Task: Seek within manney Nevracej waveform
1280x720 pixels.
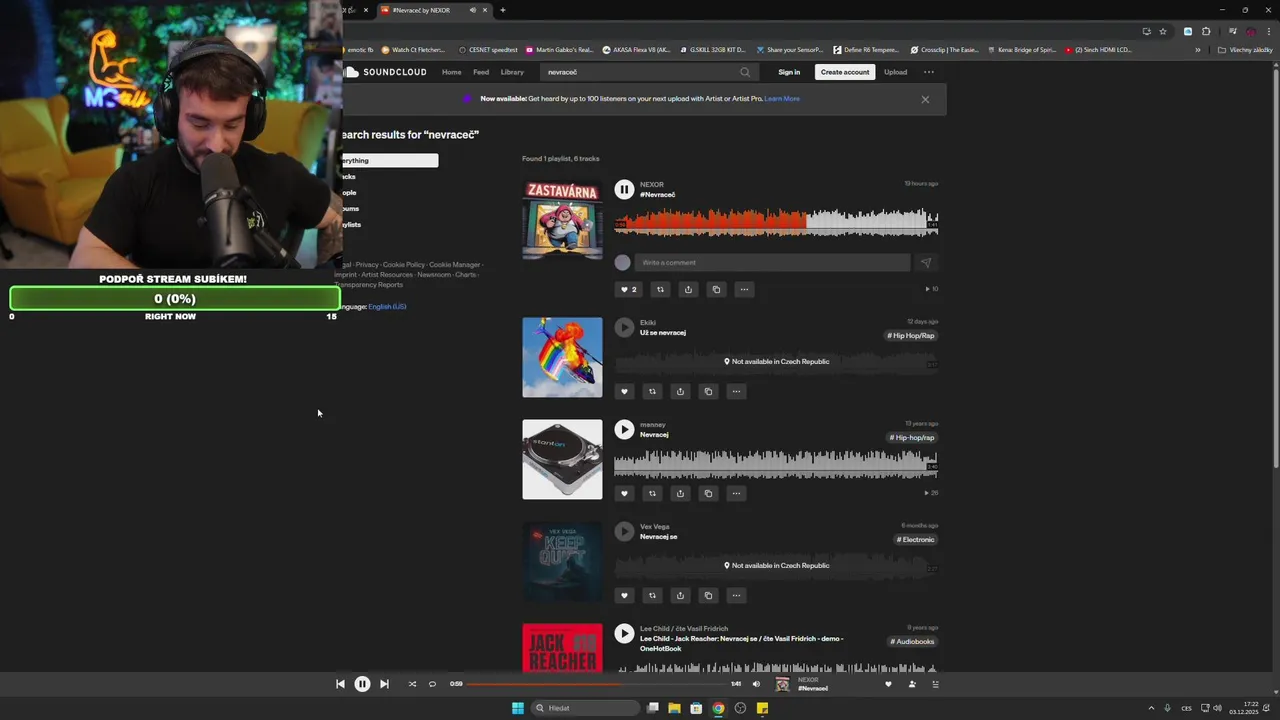Action: click(776, 463)
